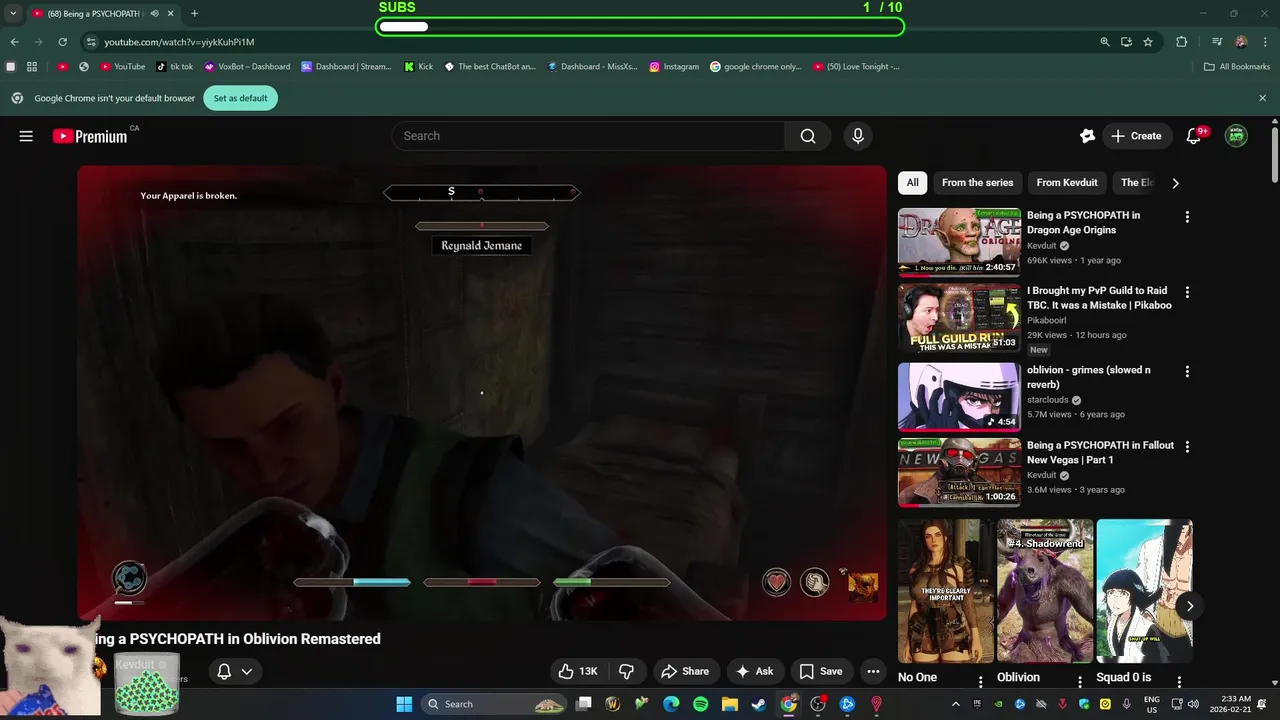
Task: Show next filter chips with arrow
Action: 1175,183
